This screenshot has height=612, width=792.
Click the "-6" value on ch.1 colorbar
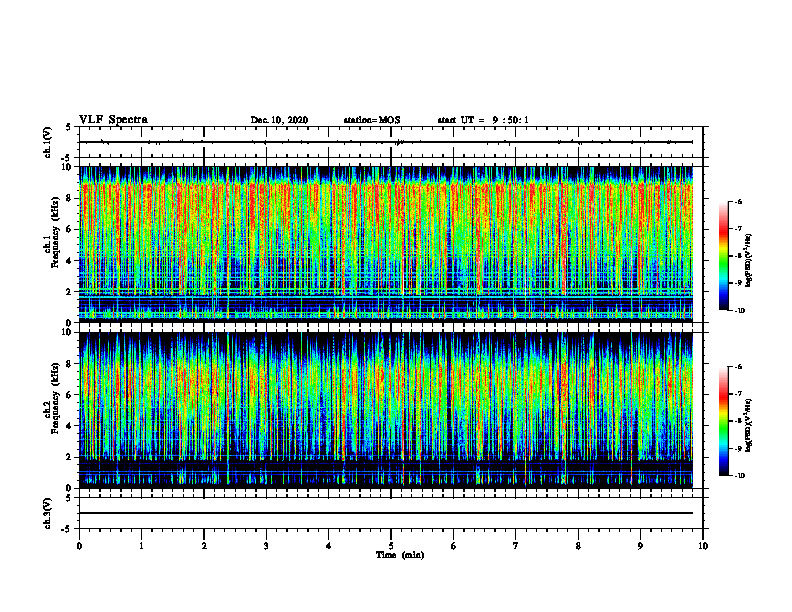click(x=738, y=201)
